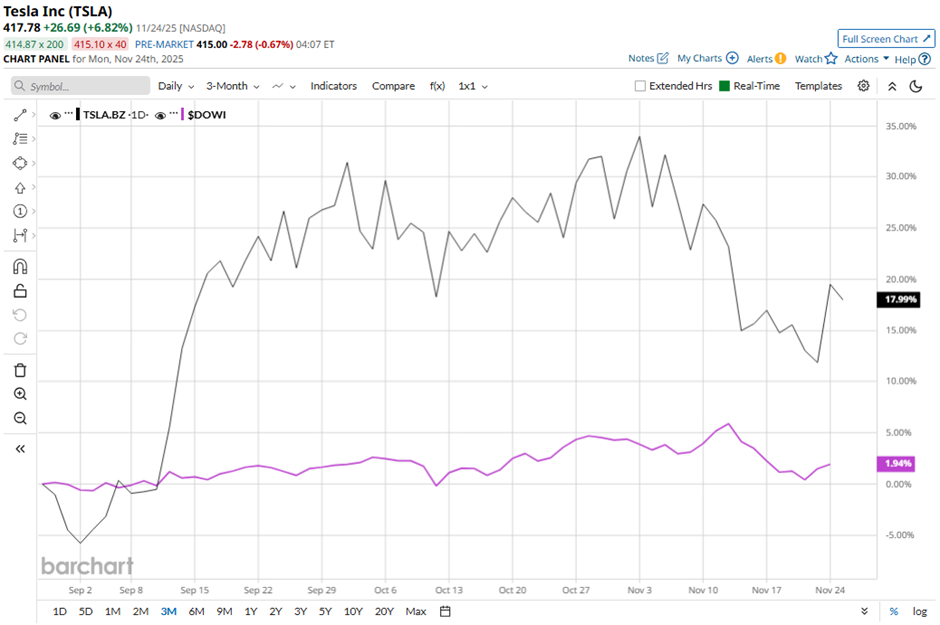The width and height of the screenshot is (940, 625).
Task: Toggle the Real-Time green checkbox
Action: pos(724,86)
